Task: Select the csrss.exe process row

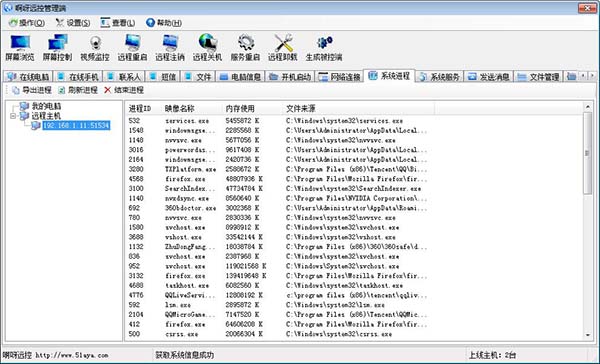Action: pos(279,334)
